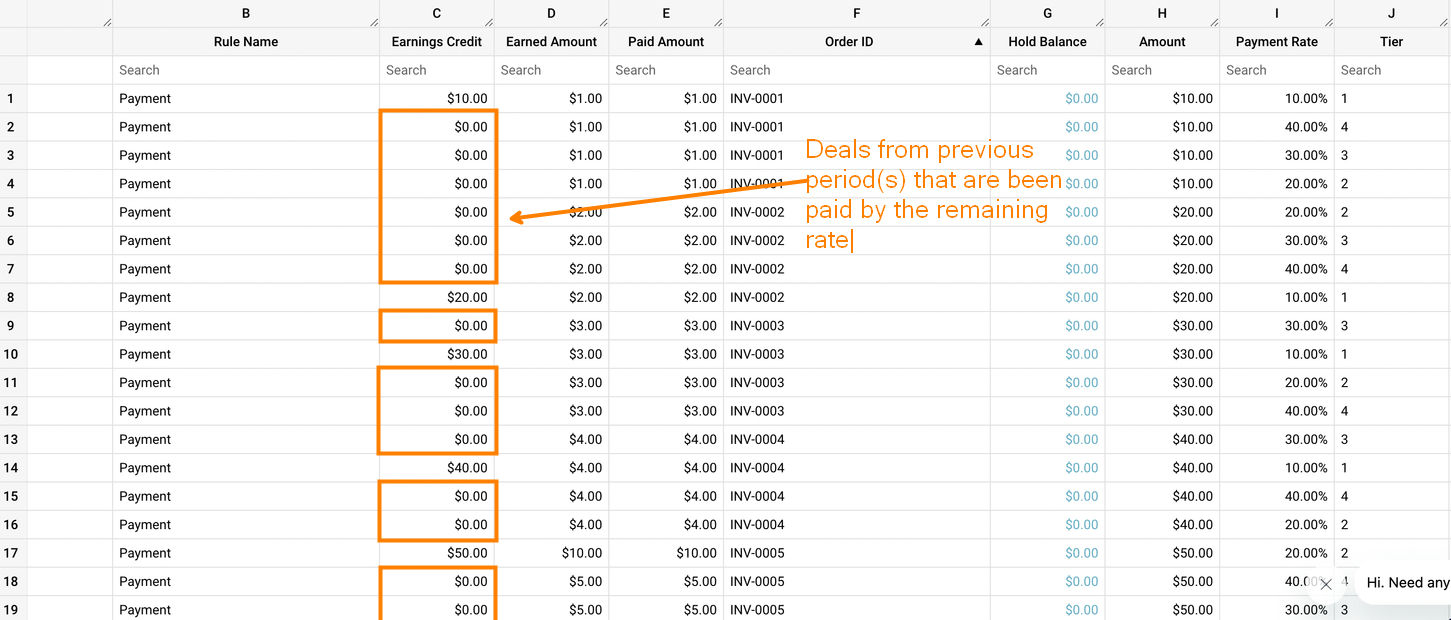
Task: Click the Earned Amount column header
Action: [x=551, y=42]
